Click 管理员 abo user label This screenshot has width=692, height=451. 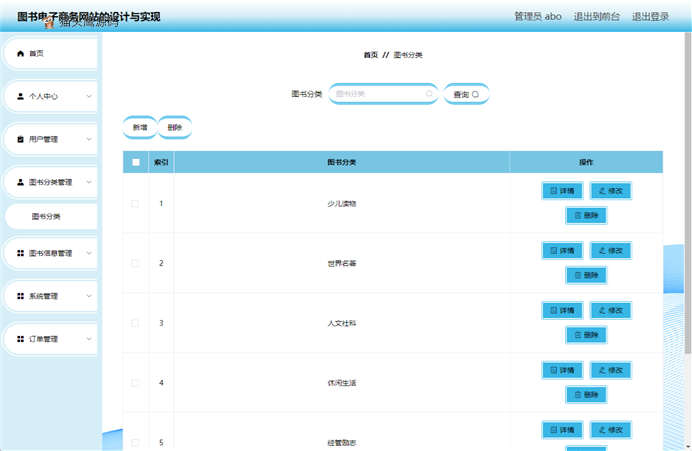[538, 16]
